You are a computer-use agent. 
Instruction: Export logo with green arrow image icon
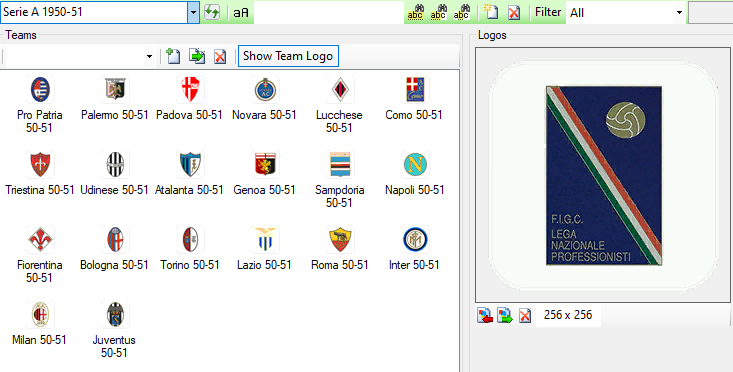click(505, 315)
